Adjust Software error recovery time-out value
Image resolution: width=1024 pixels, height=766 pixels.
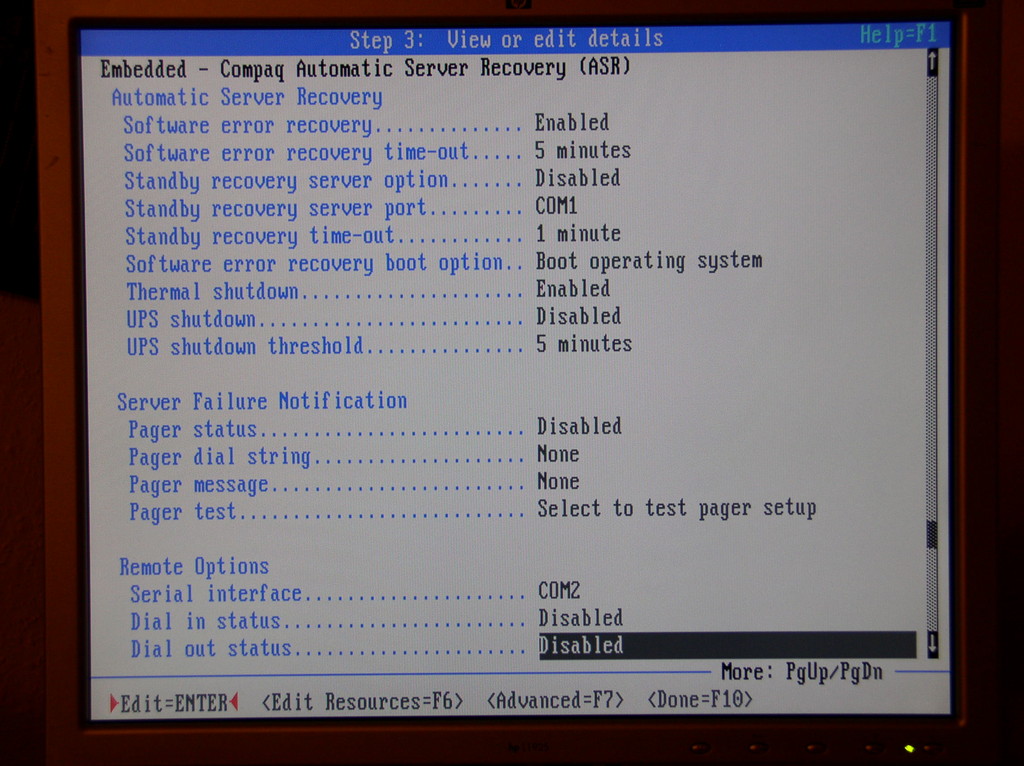click(x=582, y=151)
